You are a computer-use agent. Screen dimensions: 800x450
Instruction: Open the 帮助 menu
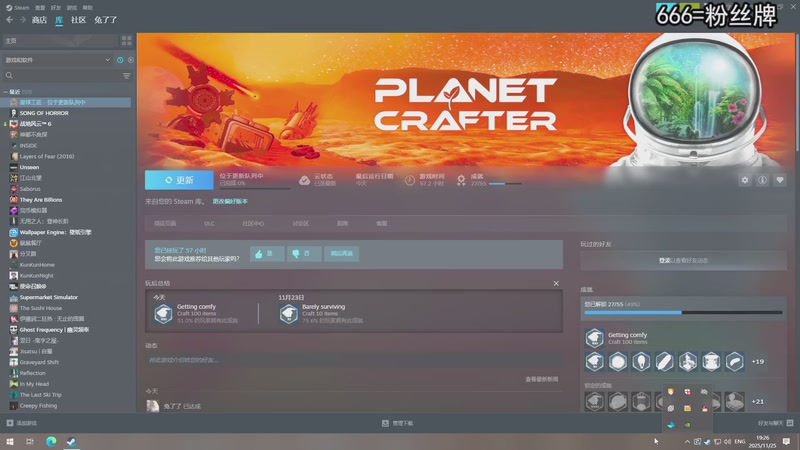88,8
